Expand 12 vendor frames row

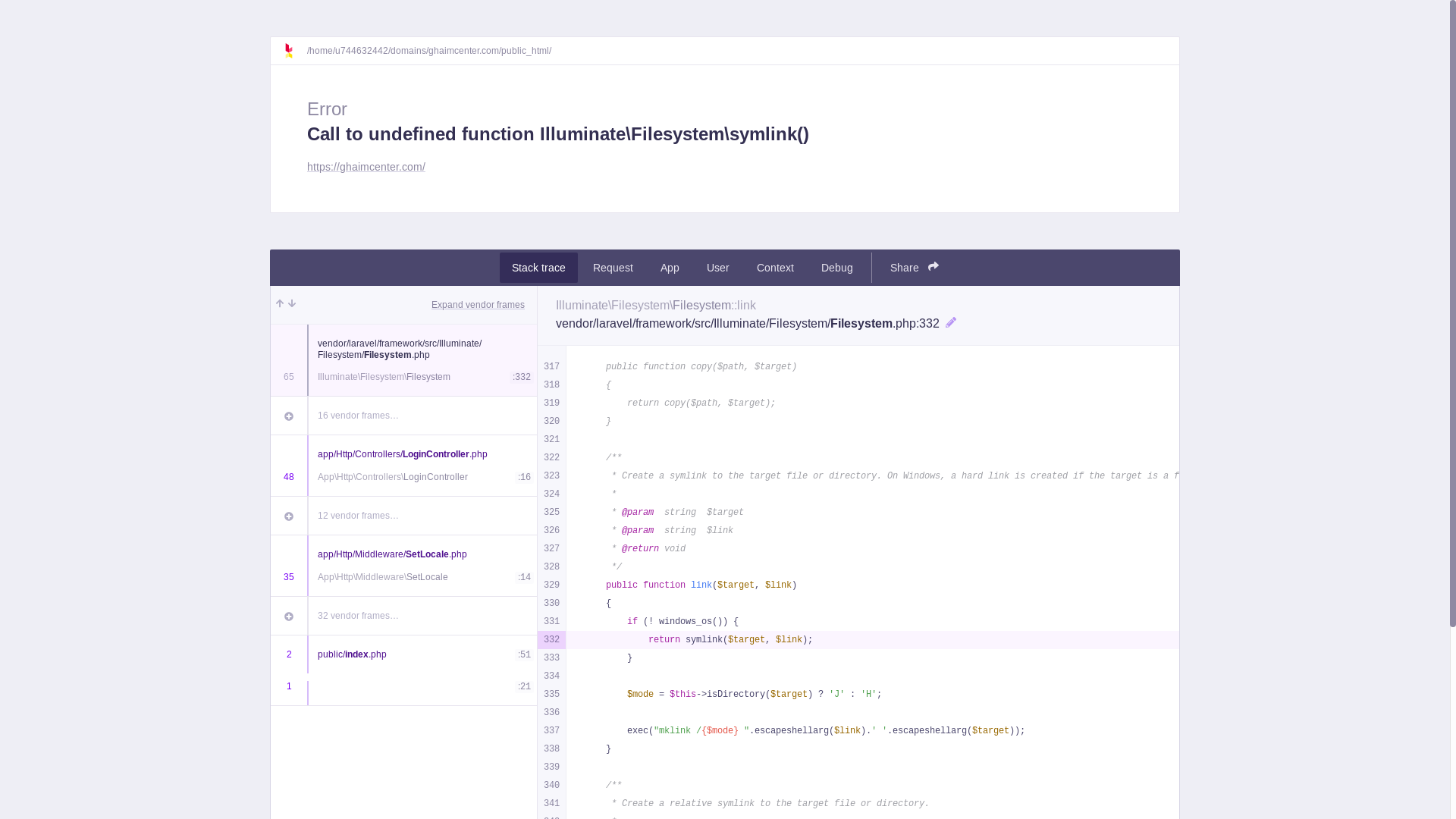(x=403, y=516)
